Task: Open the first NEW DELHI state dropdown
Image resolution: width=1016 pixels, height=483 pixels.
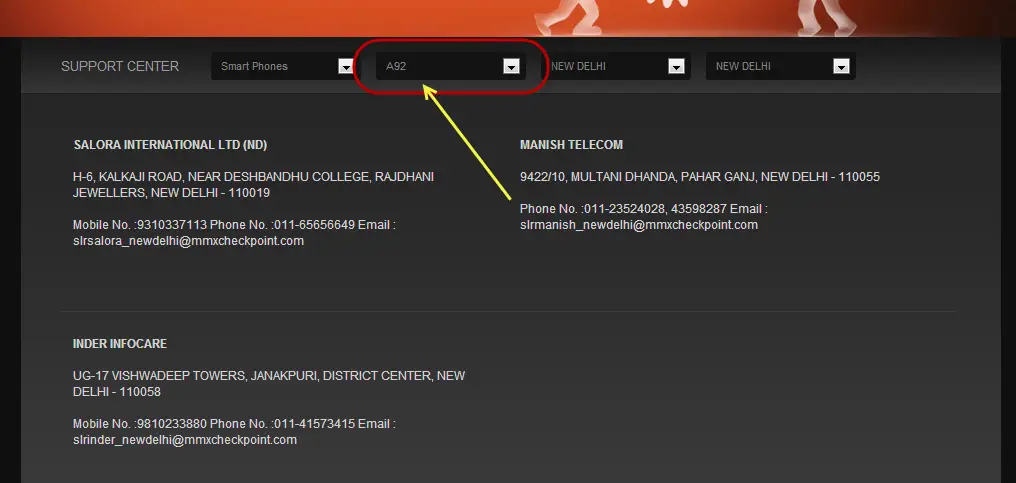Action: (x=614, y=66)
